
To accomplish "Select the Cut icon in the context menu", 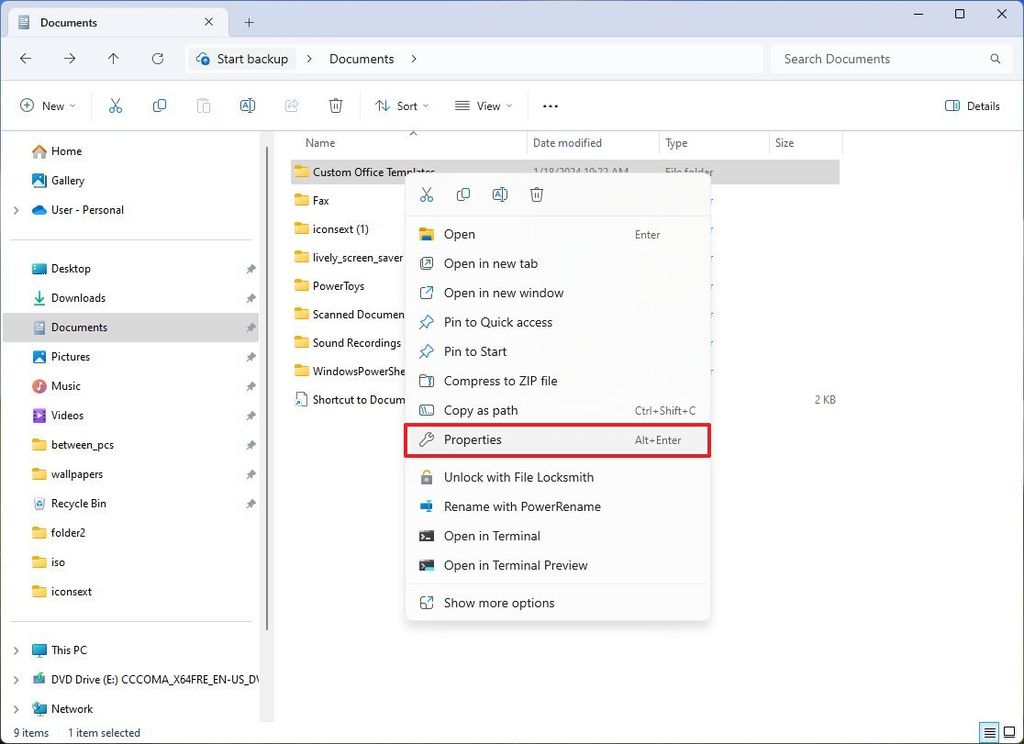I will 427,194.
